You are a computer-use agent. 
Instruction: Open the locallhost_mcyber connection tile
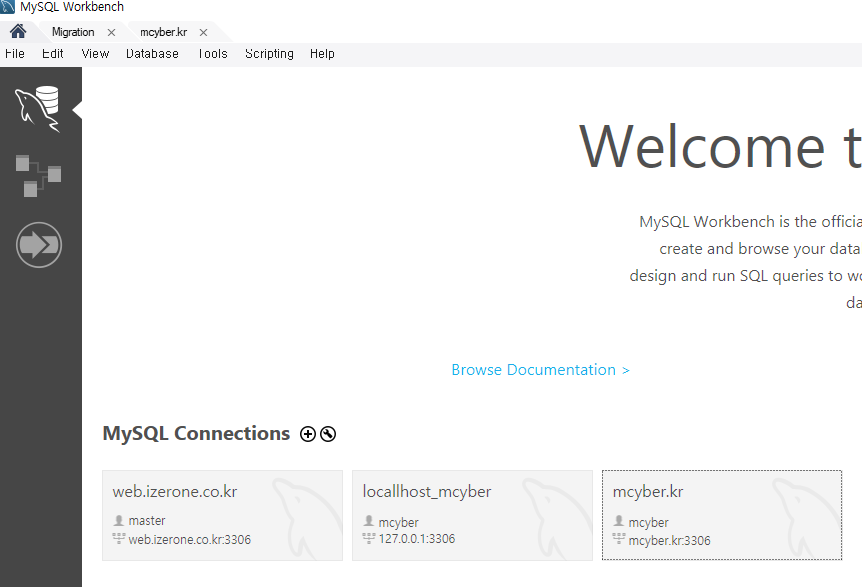[x=472, y=516]
